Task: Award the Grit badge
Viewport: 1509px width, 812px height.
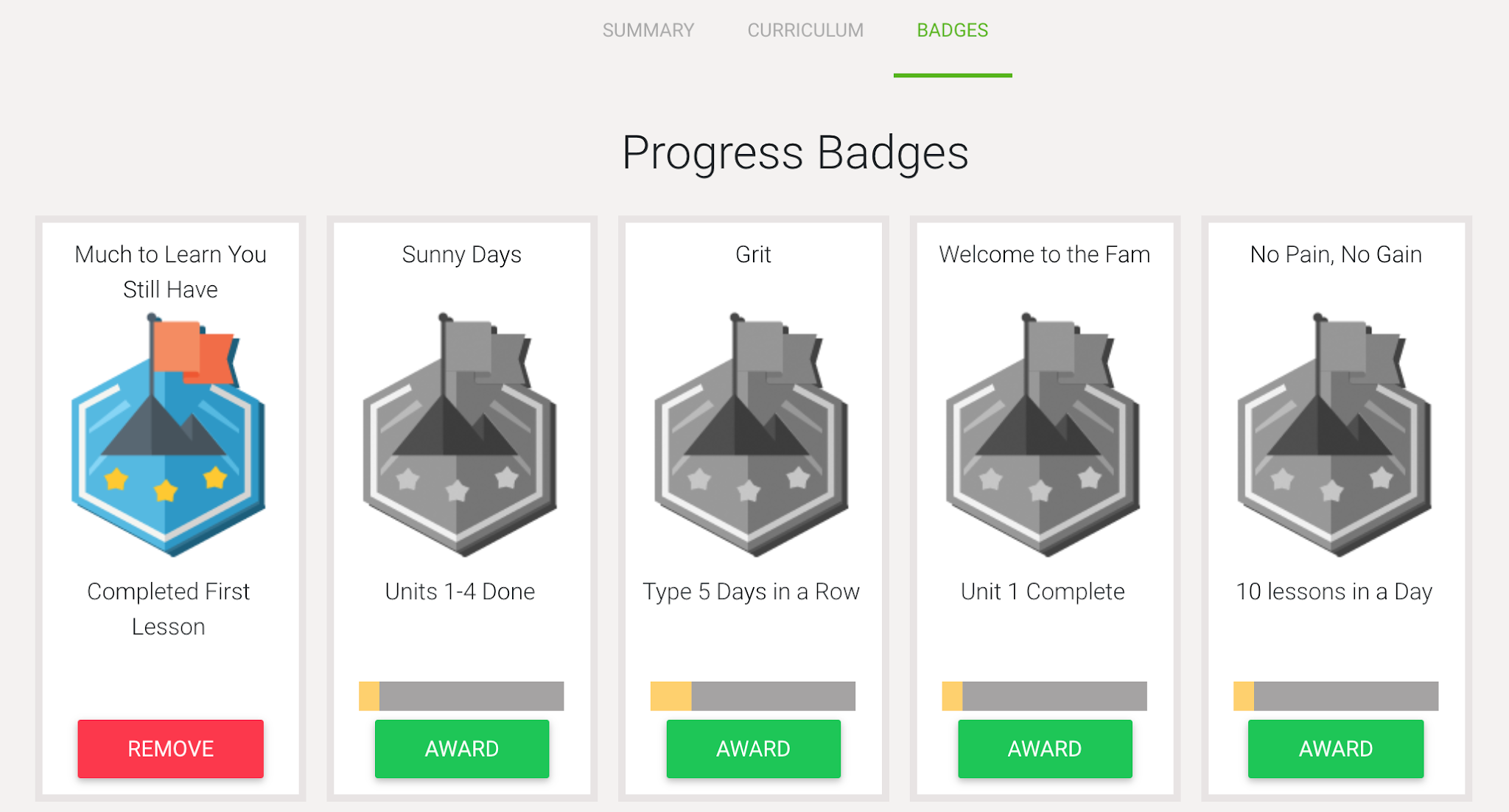Action: 752,749
